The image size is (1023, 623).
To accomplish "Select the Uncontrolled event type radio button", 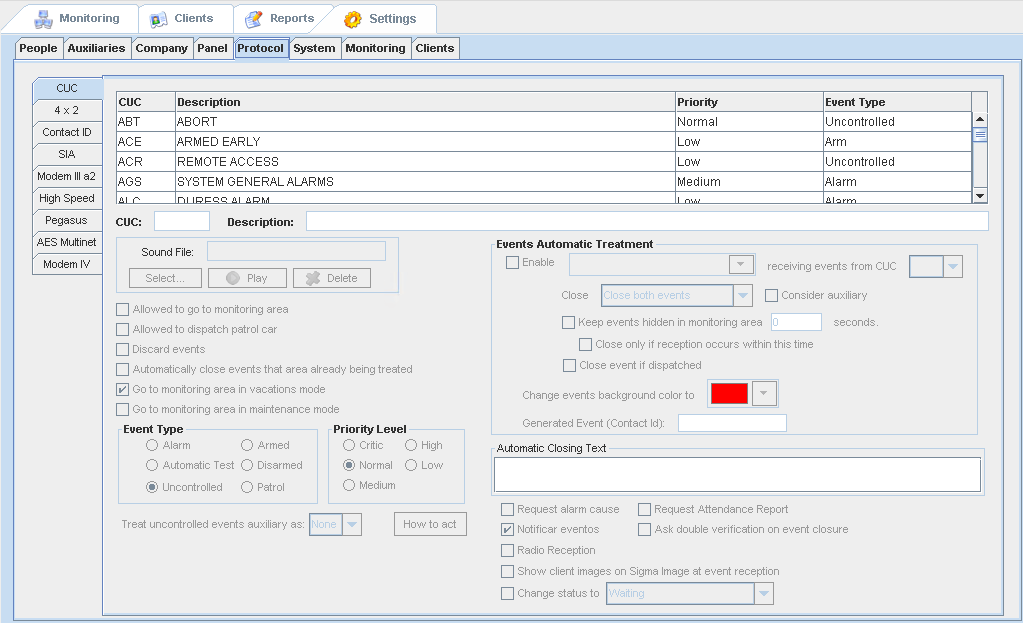I will [x=152, y=487].
